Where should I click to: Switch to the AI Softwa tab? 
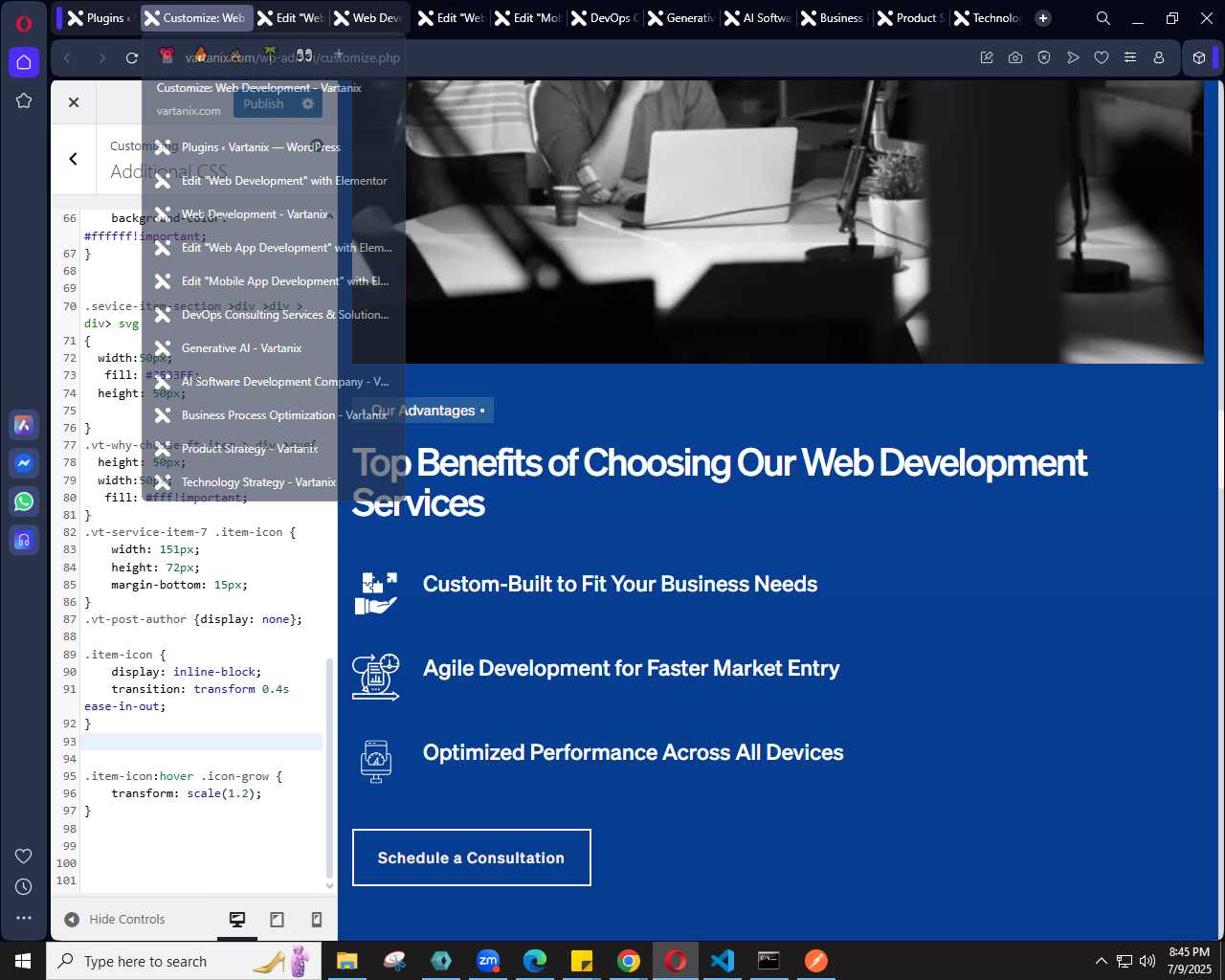758,18
